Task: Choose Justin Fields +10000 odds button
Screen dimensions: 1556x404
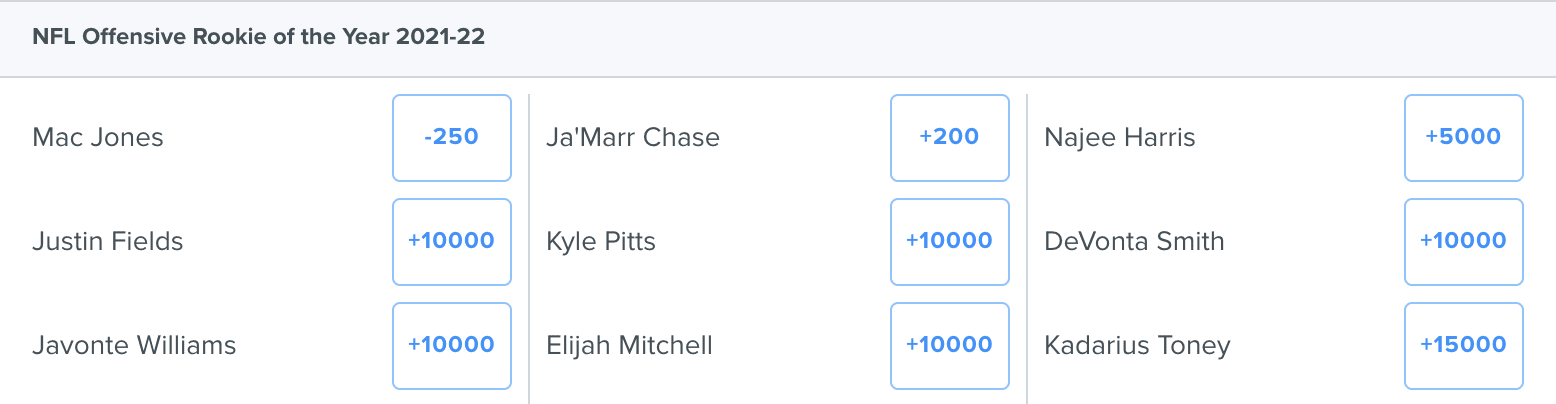Action: point(452,242)
